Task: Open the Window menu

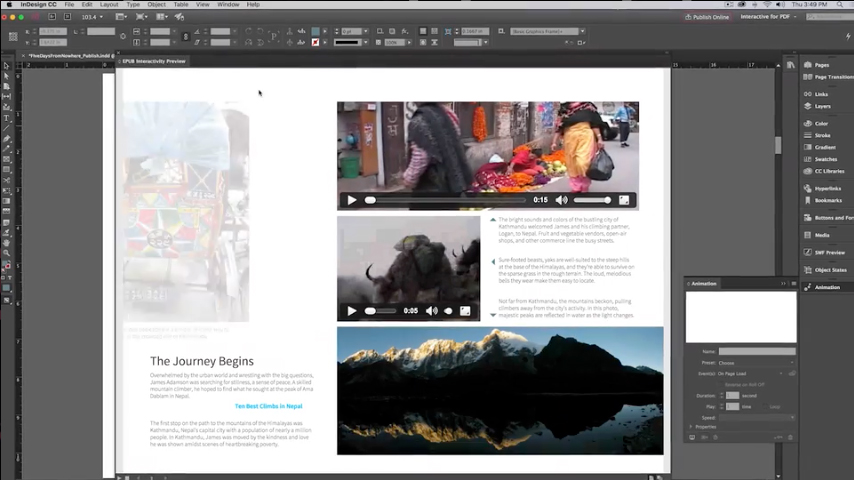Action: (228, 5)
